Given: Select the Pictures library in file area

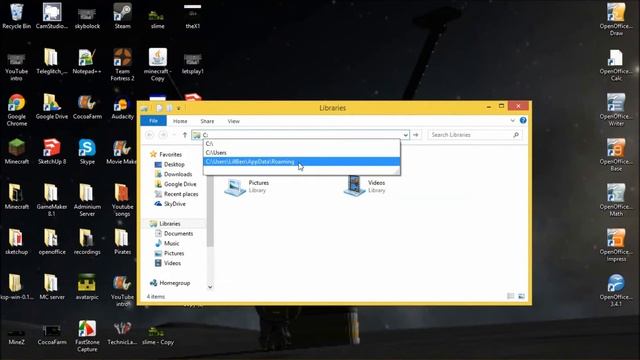Looking at the screenshot, I should click(x=247, y=187).
